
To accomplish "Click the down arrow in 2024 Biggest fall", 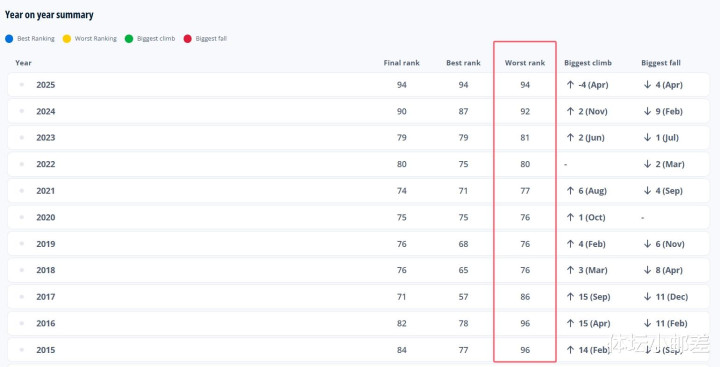I will click(647, 111).
